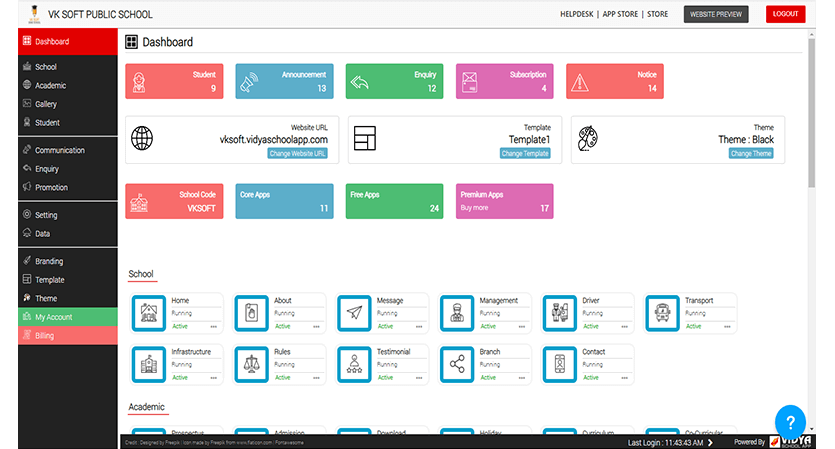Click the Vidya School App logo
This screenshot has height=449, width=835.
790,442
